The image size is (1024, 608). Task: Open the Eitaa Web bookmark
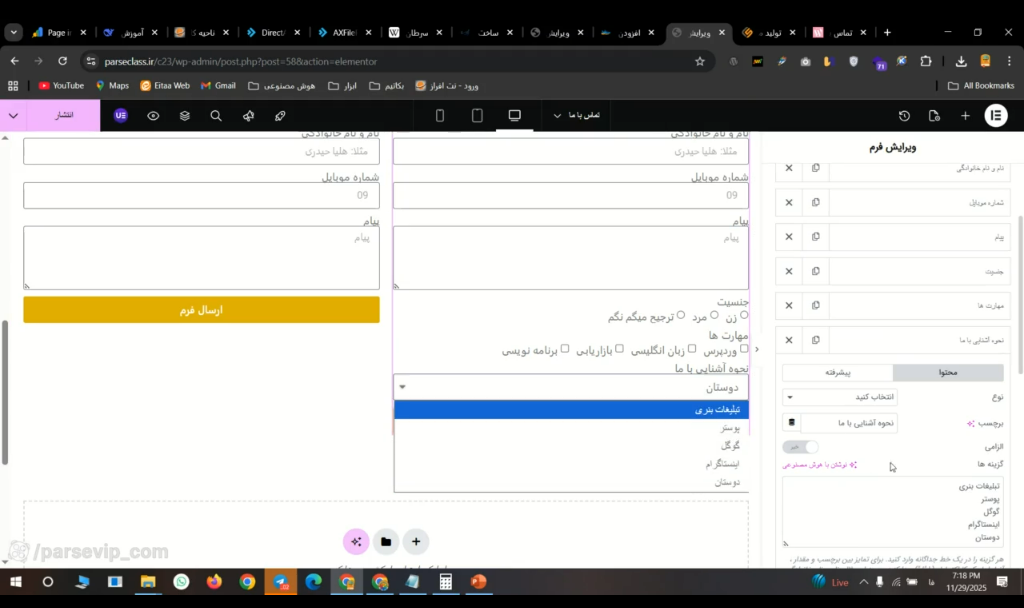[x=165, y=86]
